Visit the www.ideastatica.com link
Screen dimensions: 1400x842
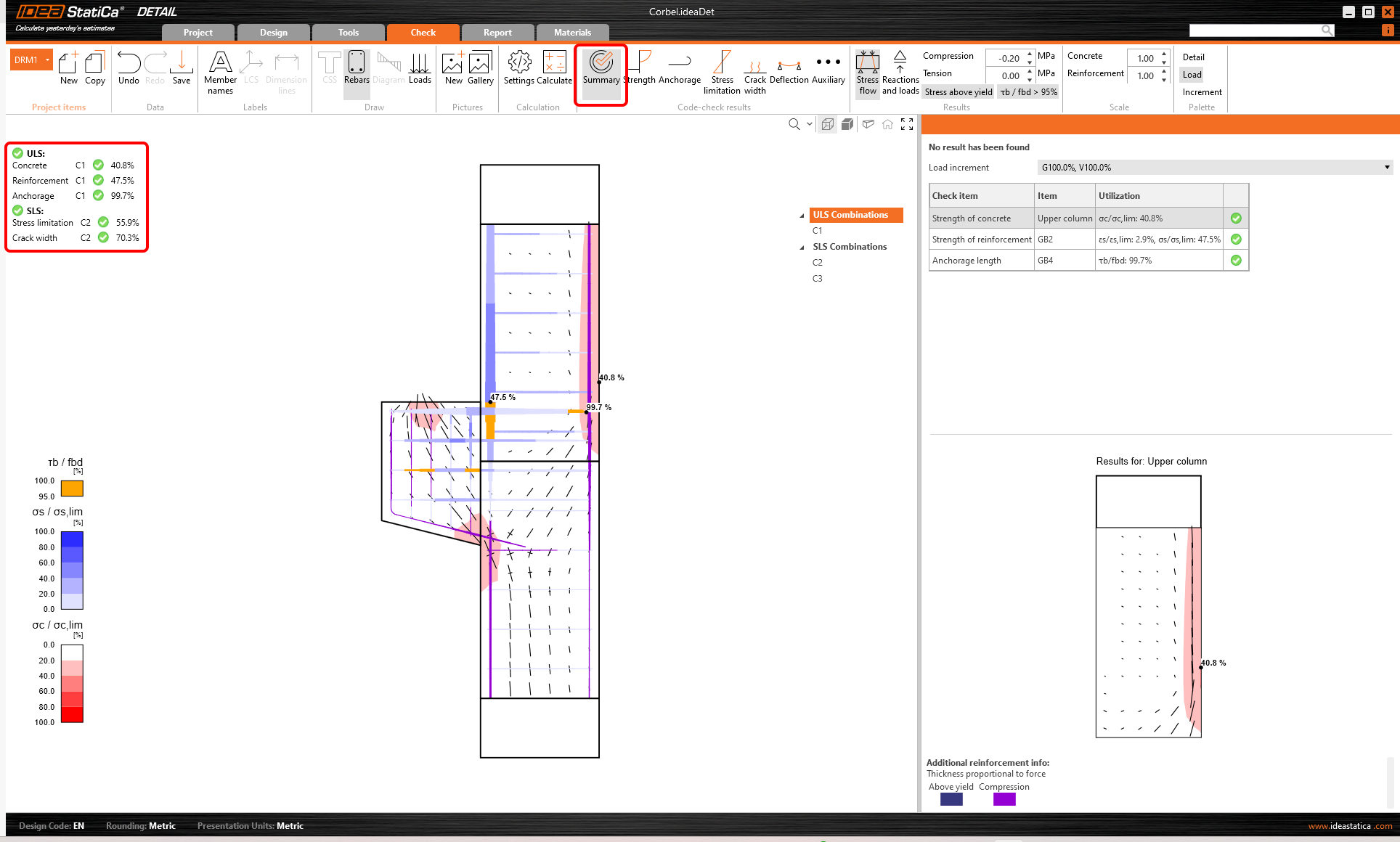coord(1349,826)
